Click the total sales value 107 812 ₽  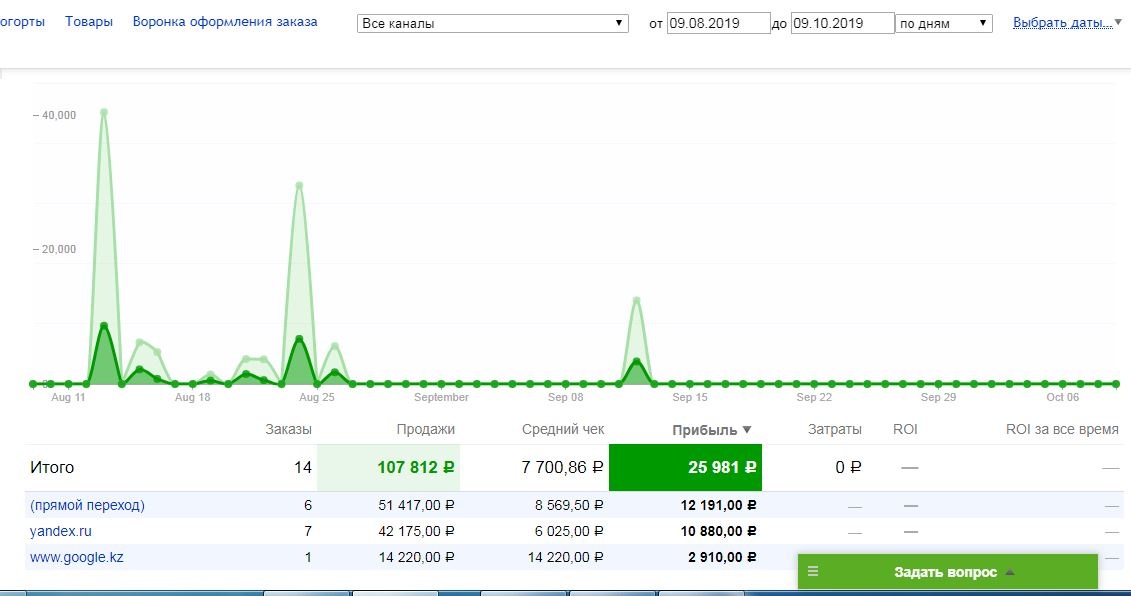pyautogui.click(x=416, y=468)
